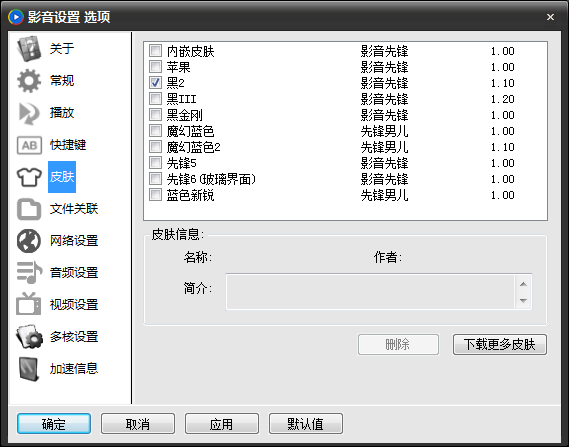Go to 常规 settings page
This screenshot has height=447, width=569.
click(x=62, y=81)
